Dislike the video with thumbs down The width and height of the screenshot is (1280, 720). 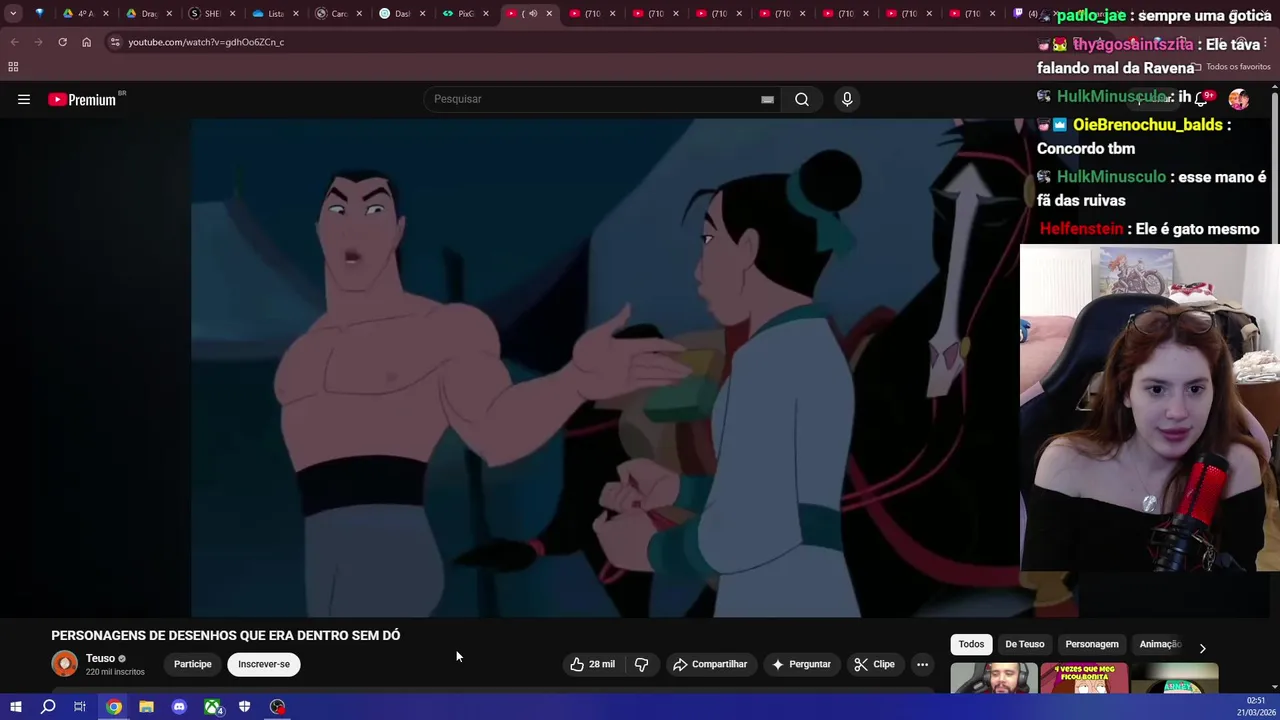pos(642,664)
